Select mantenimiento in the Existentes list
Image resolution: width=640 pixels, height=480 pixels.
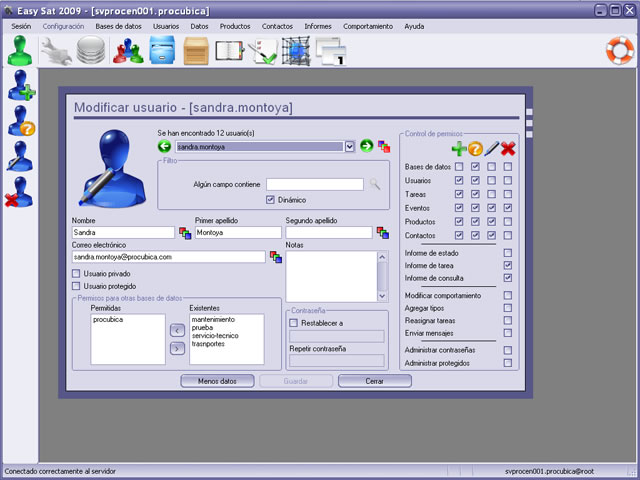(x=213, y=320)
